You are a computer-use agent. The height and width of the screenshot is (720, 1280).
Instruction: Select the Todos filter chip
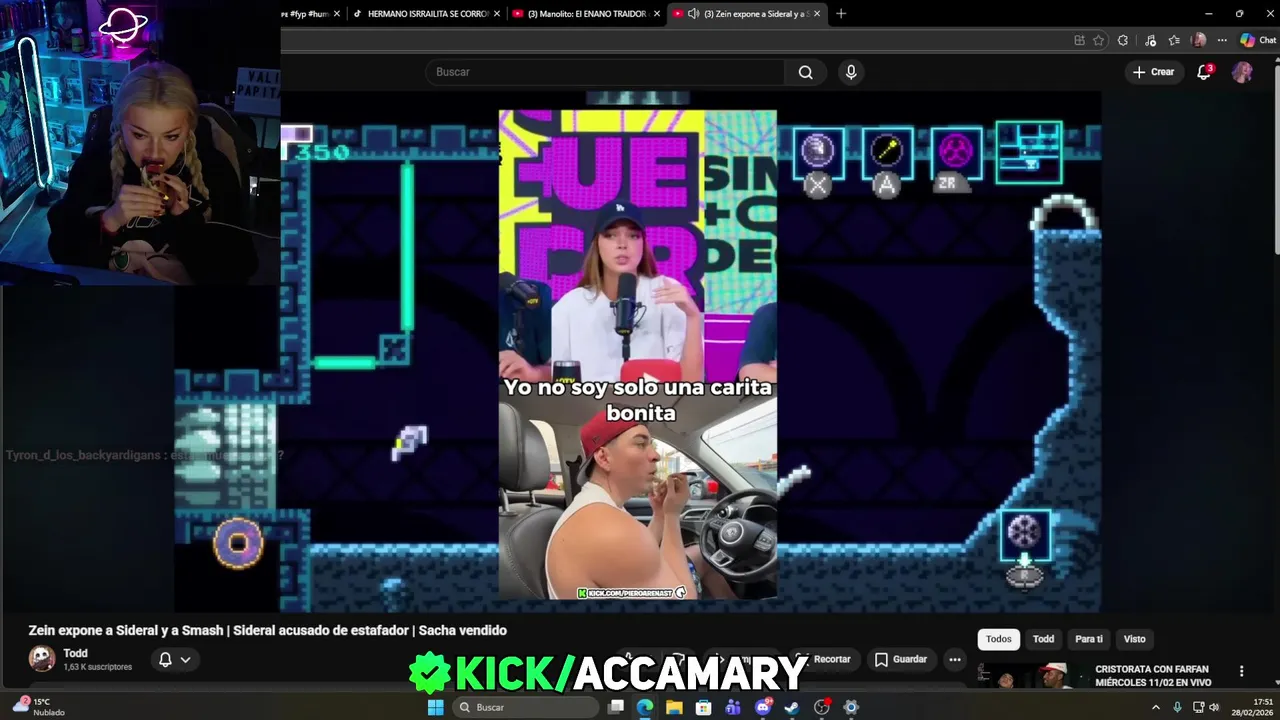pyautogui.click(x=999, y=639)
